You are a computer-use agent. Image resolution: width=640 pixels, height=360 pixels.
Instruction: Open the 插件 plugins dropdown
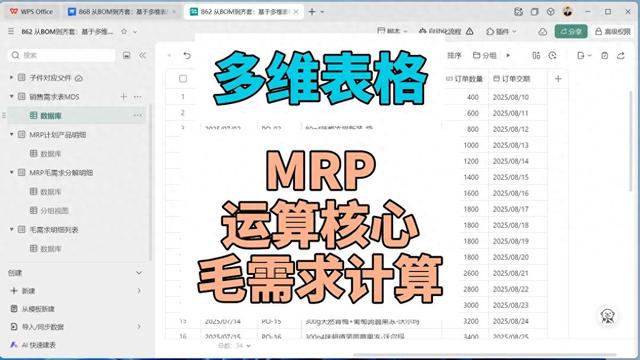(x=501, y=31)
